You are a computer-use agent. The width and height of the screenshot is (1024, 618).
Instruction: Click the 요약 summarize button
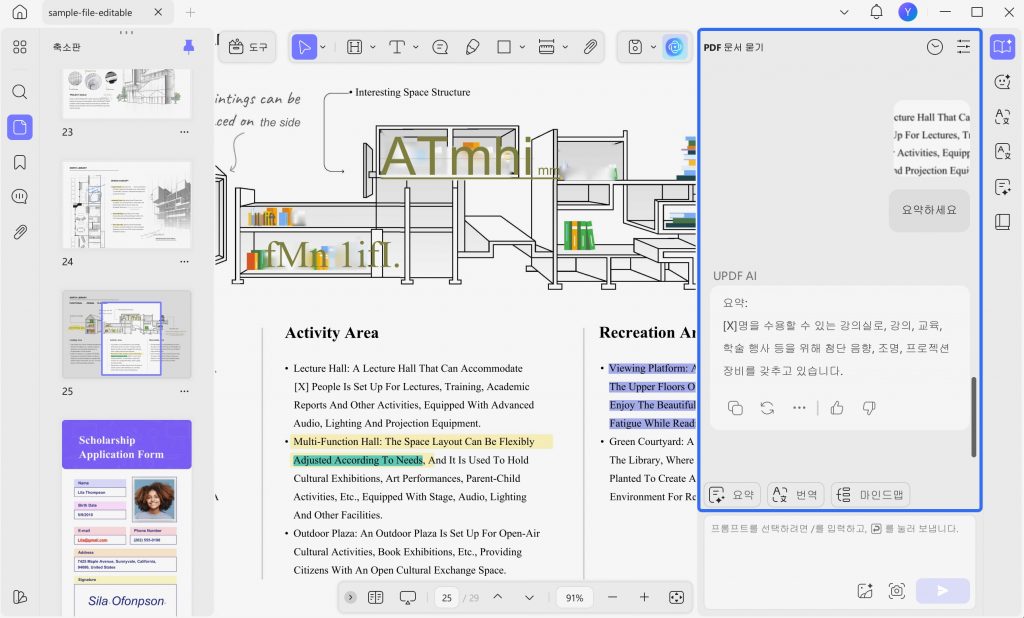tap(731, 495)
